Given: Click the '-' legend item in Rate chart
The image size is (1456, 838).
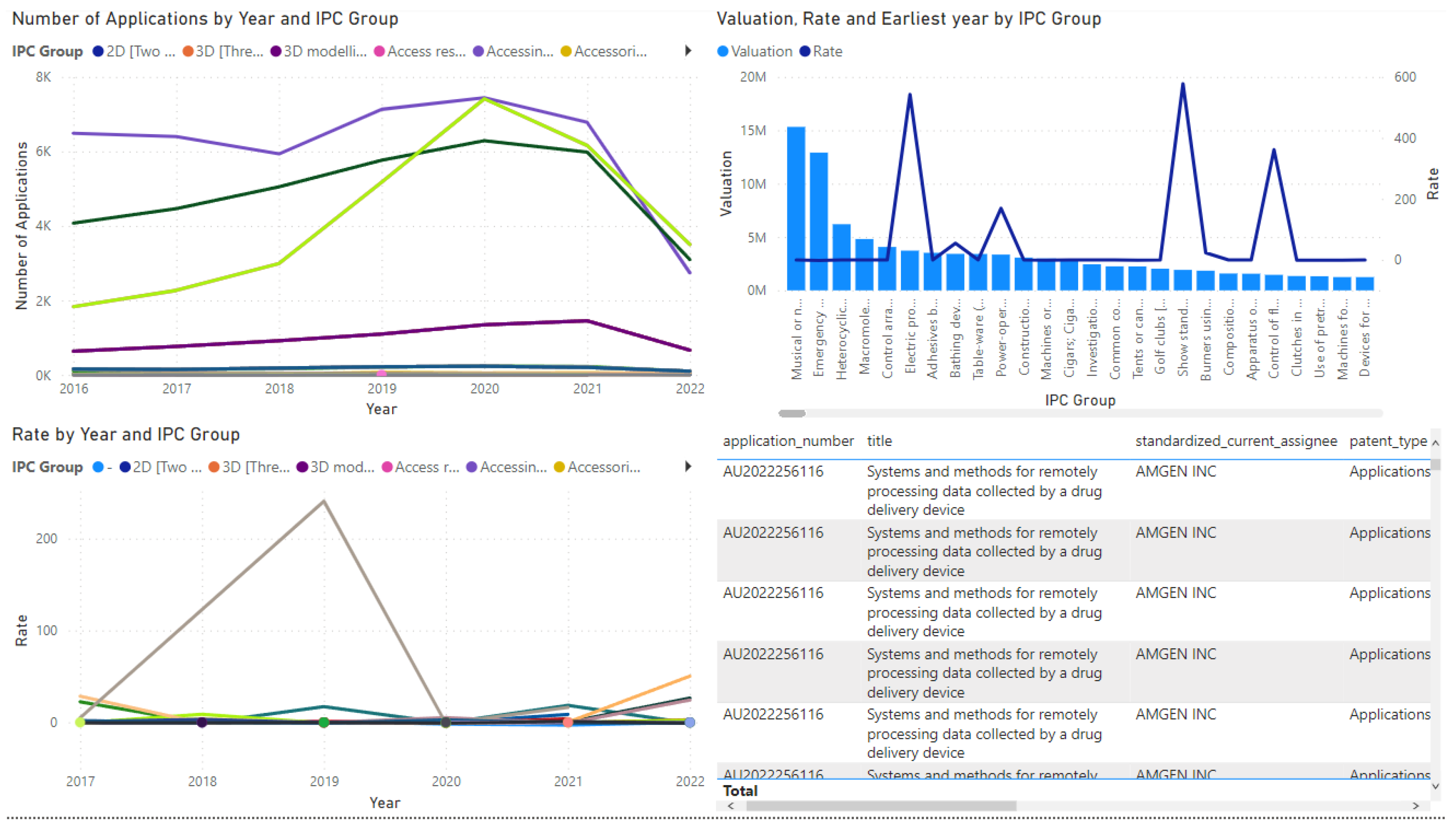Looking at the screenshot, I should pyautogui.click(x=99, y=467).
